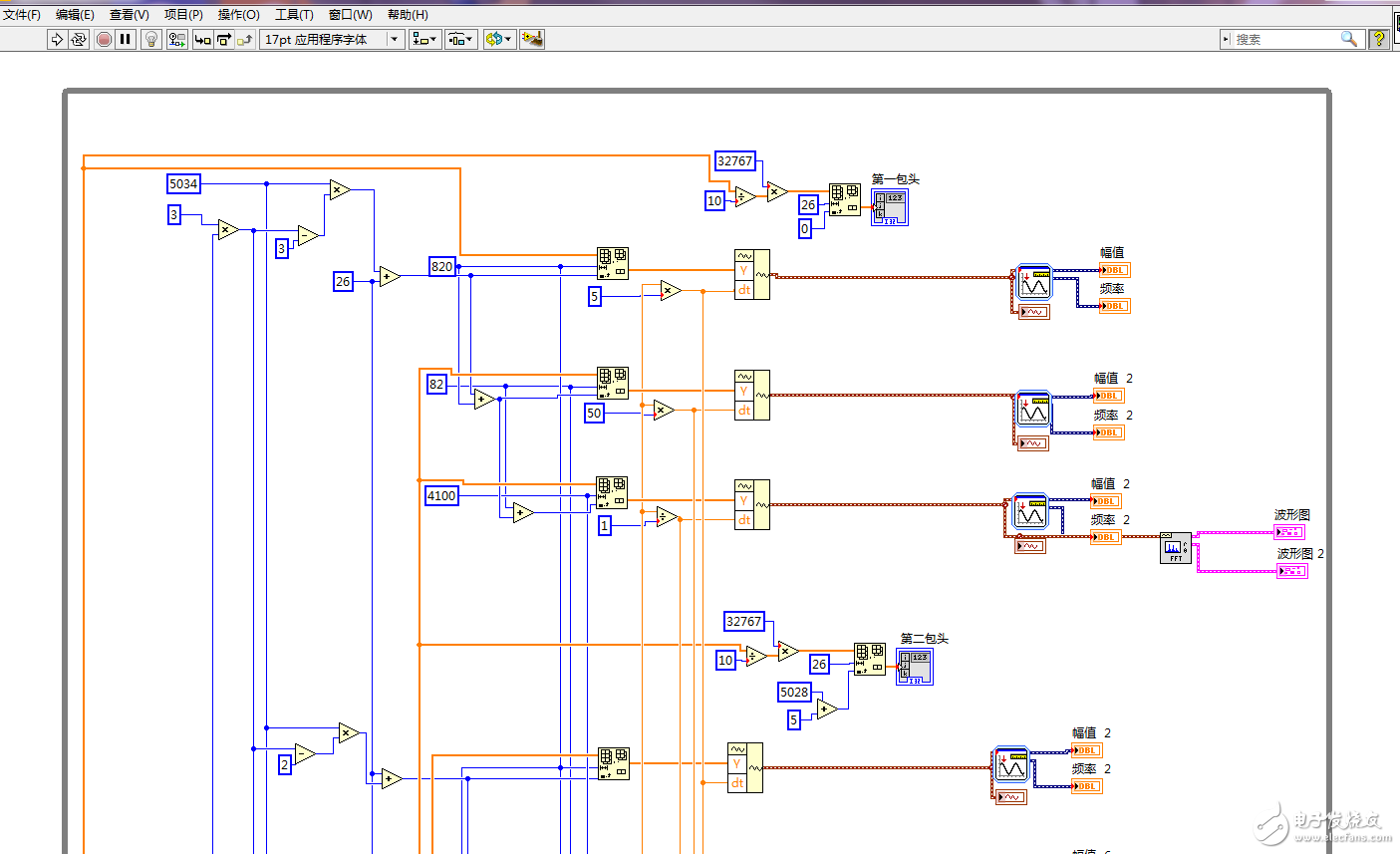Image resolution: width=1400 pixels, height=854 pixels.
Task: Select the Array Subset node beside constant 4100
Action: [613, 492]
